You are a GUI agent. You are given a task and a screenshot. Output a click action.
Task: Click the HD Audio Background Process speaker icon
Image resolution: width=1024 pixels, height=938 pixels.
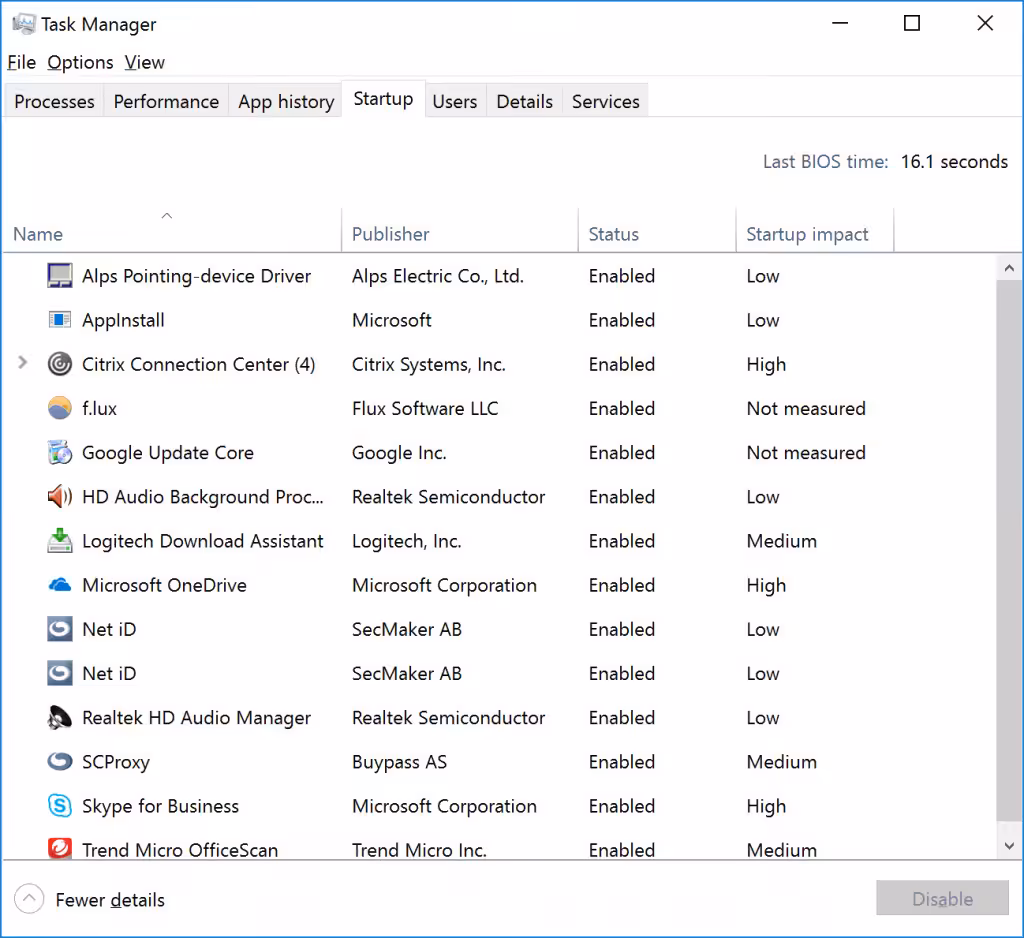tap(59, 496)
